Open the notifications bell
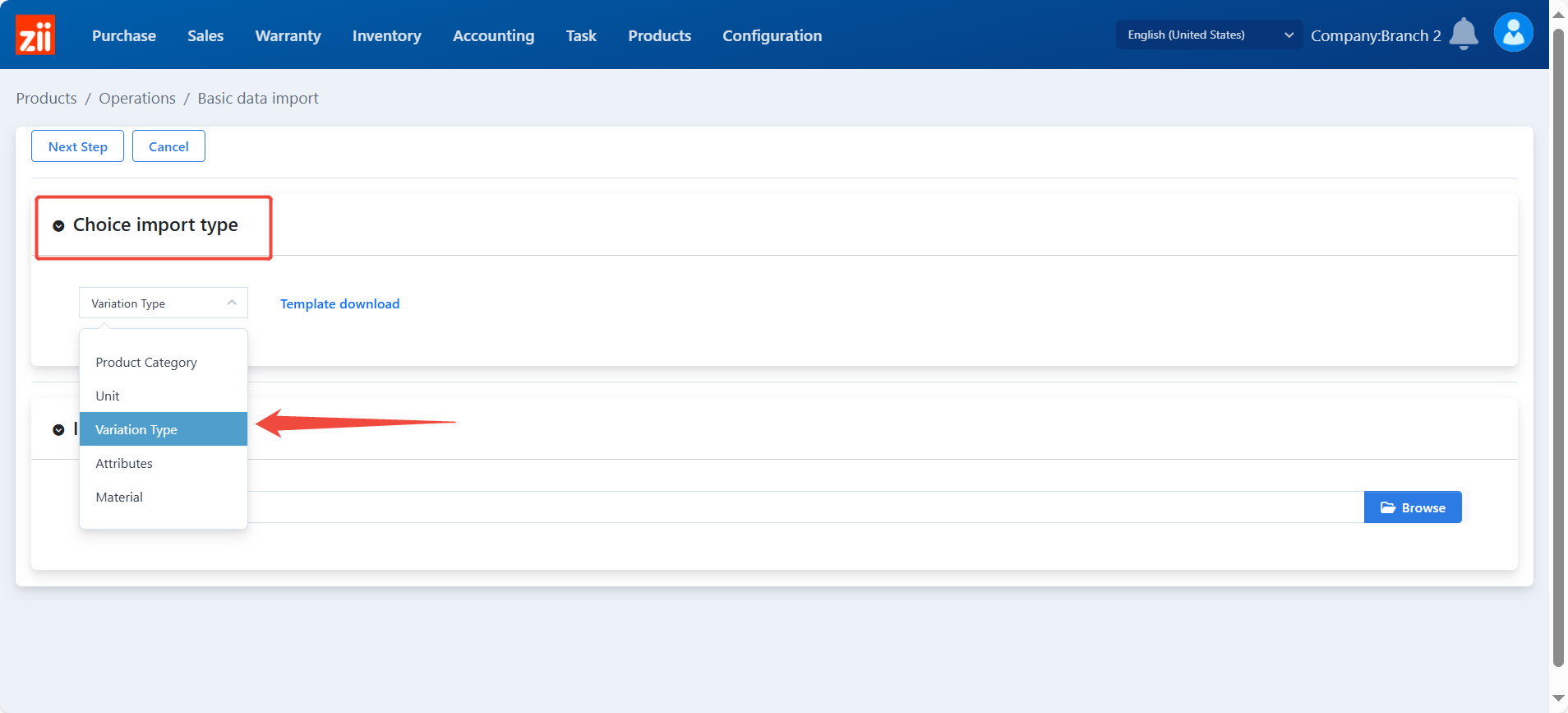The image size is (1568, 713). 1464,35
